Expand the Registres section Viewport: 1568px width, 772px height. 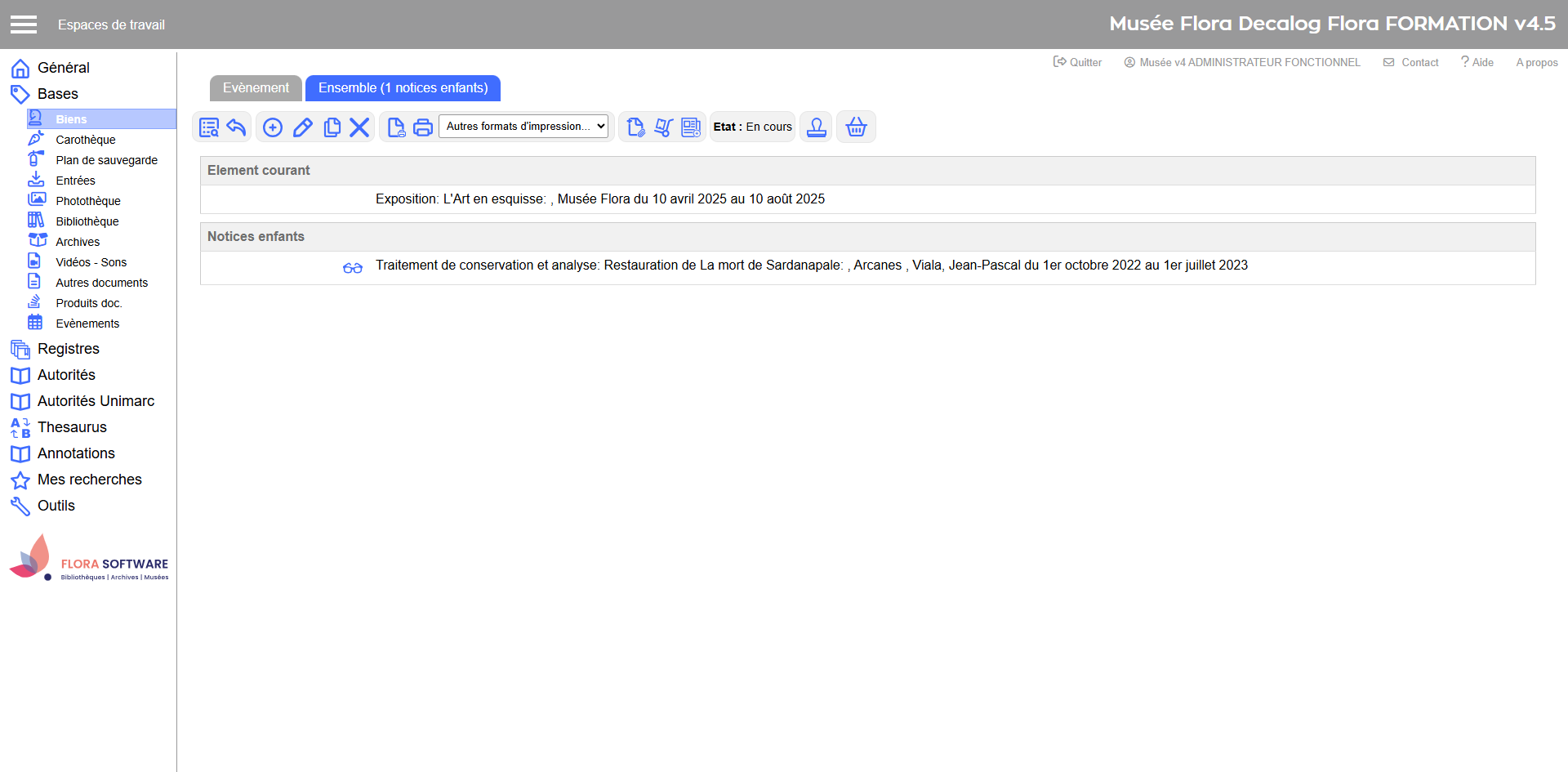[x=69, y=349]
